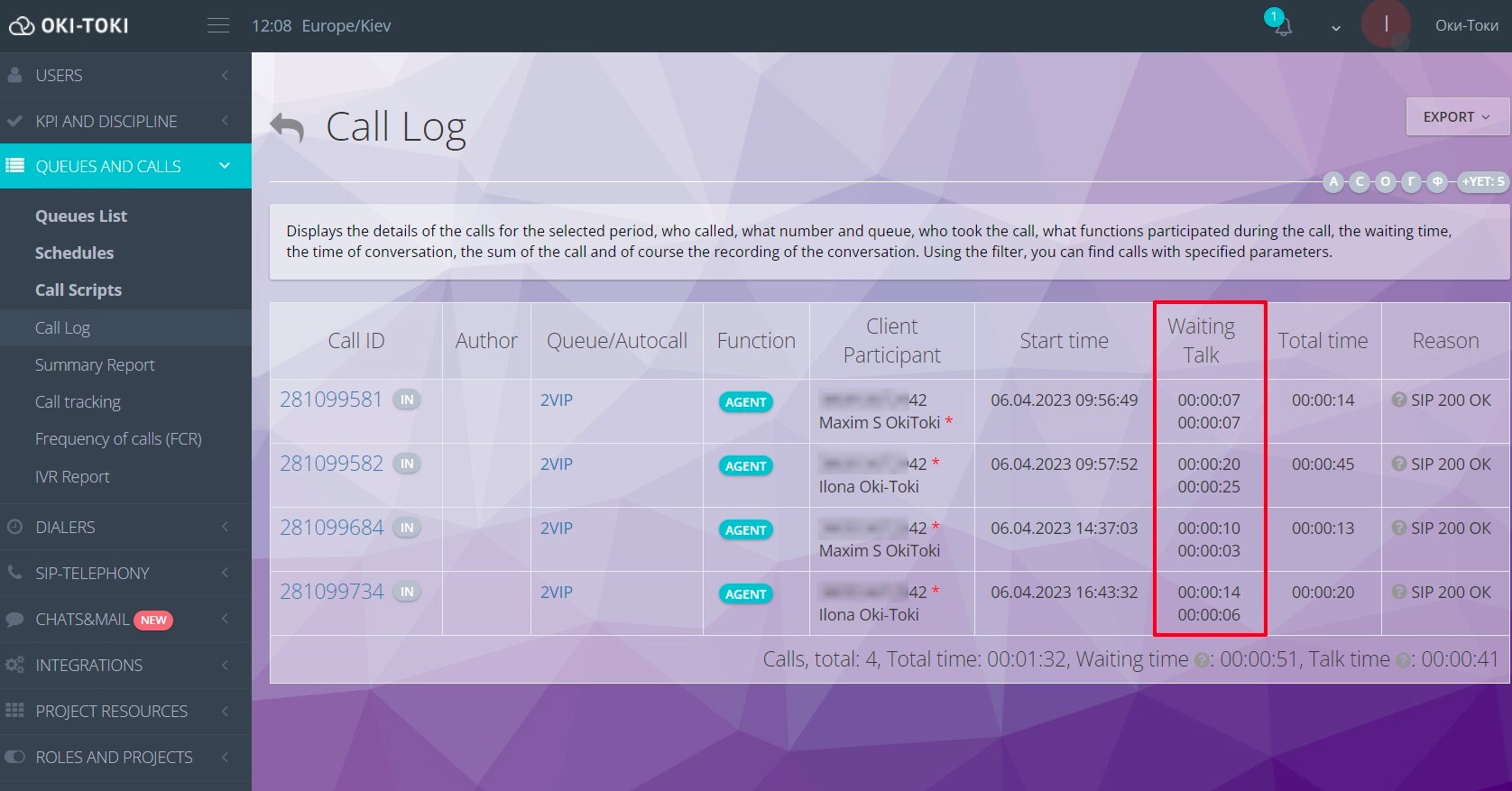Click help icon after Waiting time total

pyautogui.click(x=1202, y=660)
